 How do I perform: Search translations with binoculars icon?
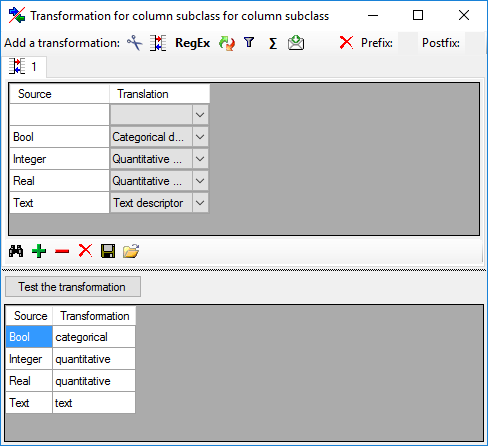pos(16,251)
